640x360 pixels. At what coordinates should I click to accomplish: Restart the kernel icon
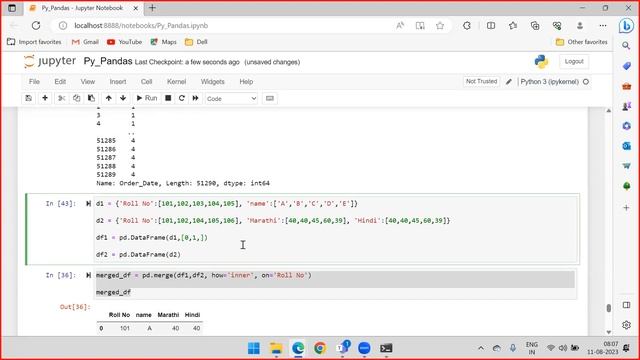182,98
